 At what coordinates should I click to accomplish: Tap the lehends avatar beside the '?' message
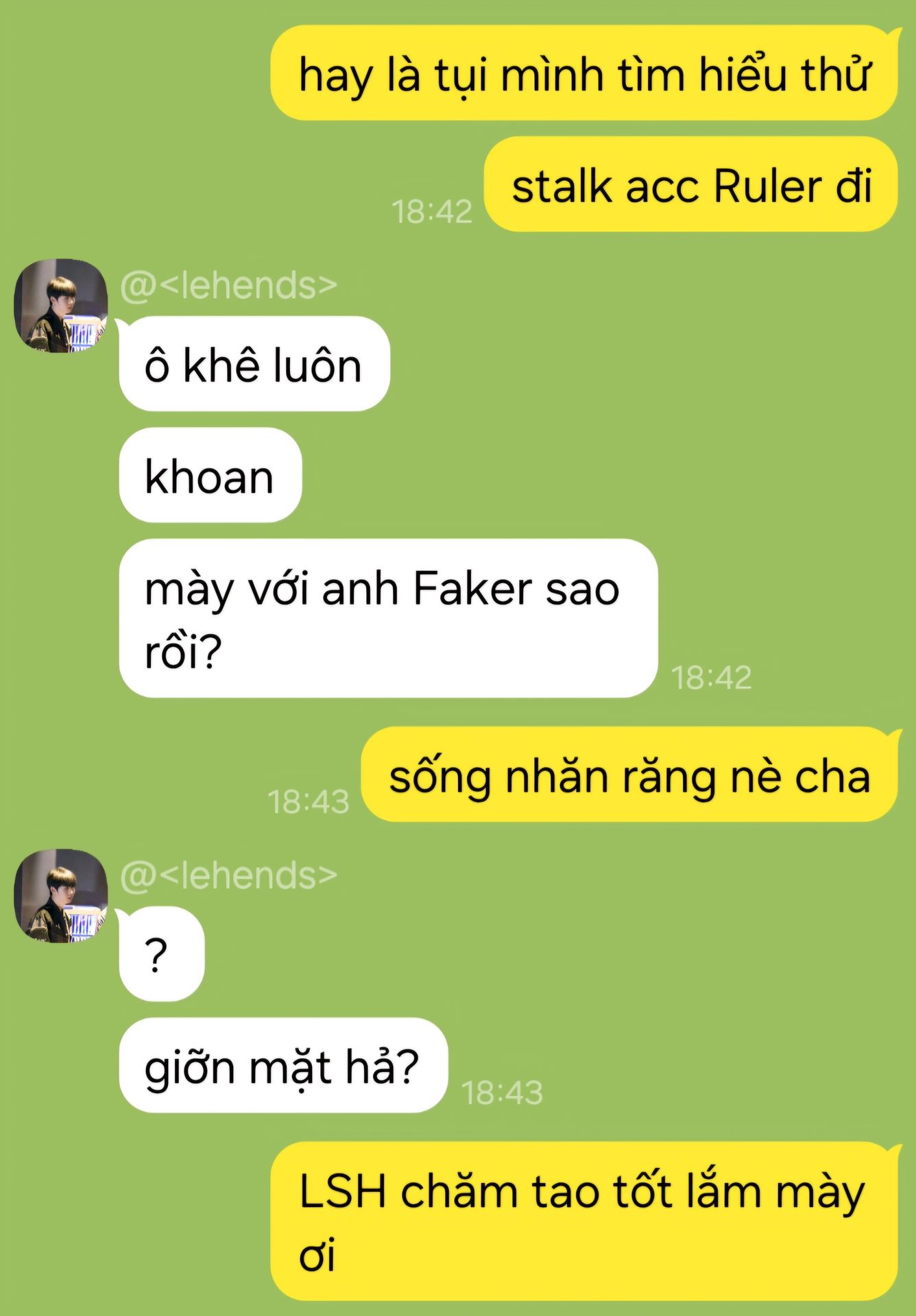click(61, 896)
